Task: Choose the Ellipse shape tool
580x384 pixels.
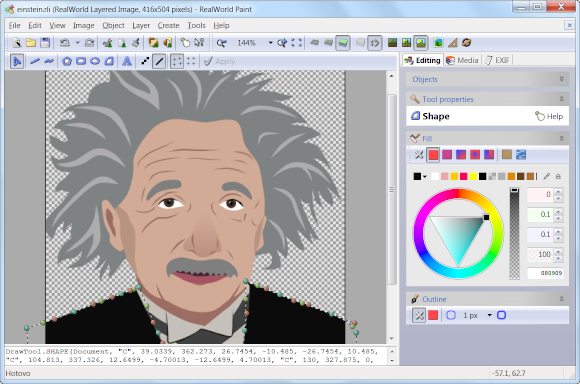Action: click(95, 61)
